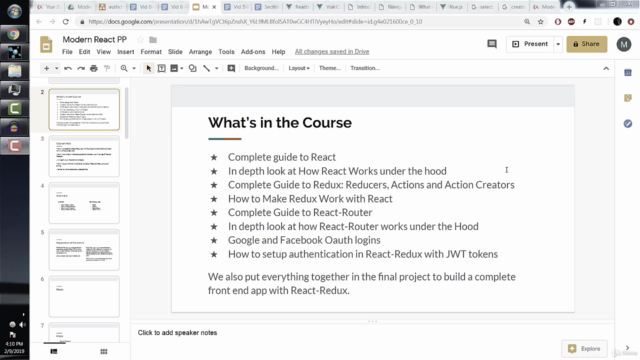
Task: Open the zoom level dropdown arrow
Action: (134, 68)
